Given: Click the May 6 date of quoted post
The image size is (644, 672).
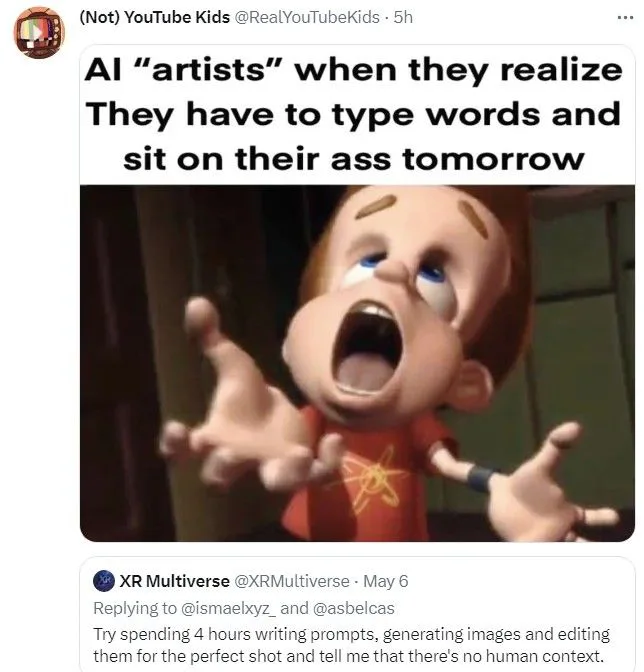Looking at the screenshot, I should (386, 581).
